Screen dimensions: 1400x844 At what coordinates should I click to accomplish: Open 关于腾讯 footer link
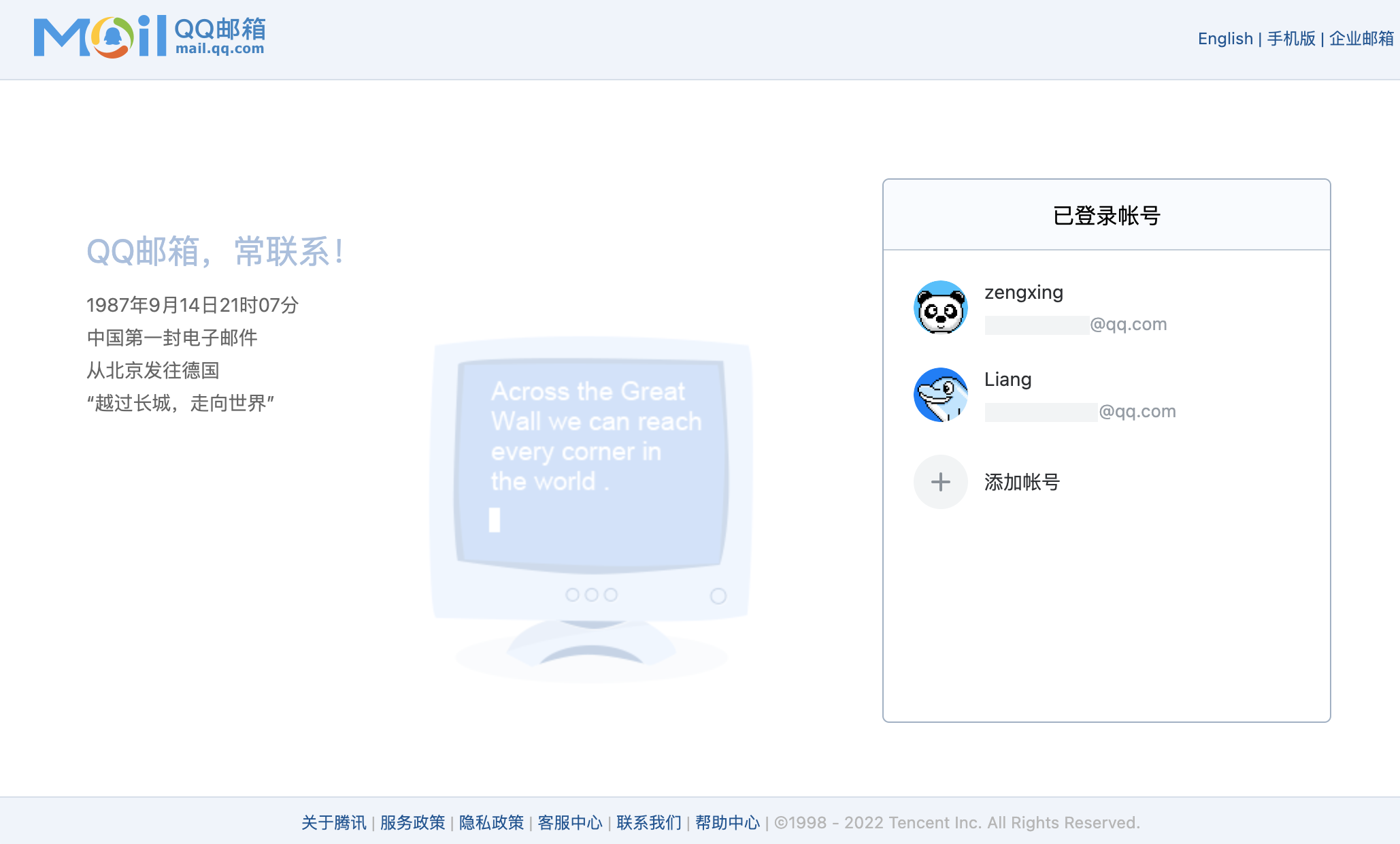pos(334,822)
